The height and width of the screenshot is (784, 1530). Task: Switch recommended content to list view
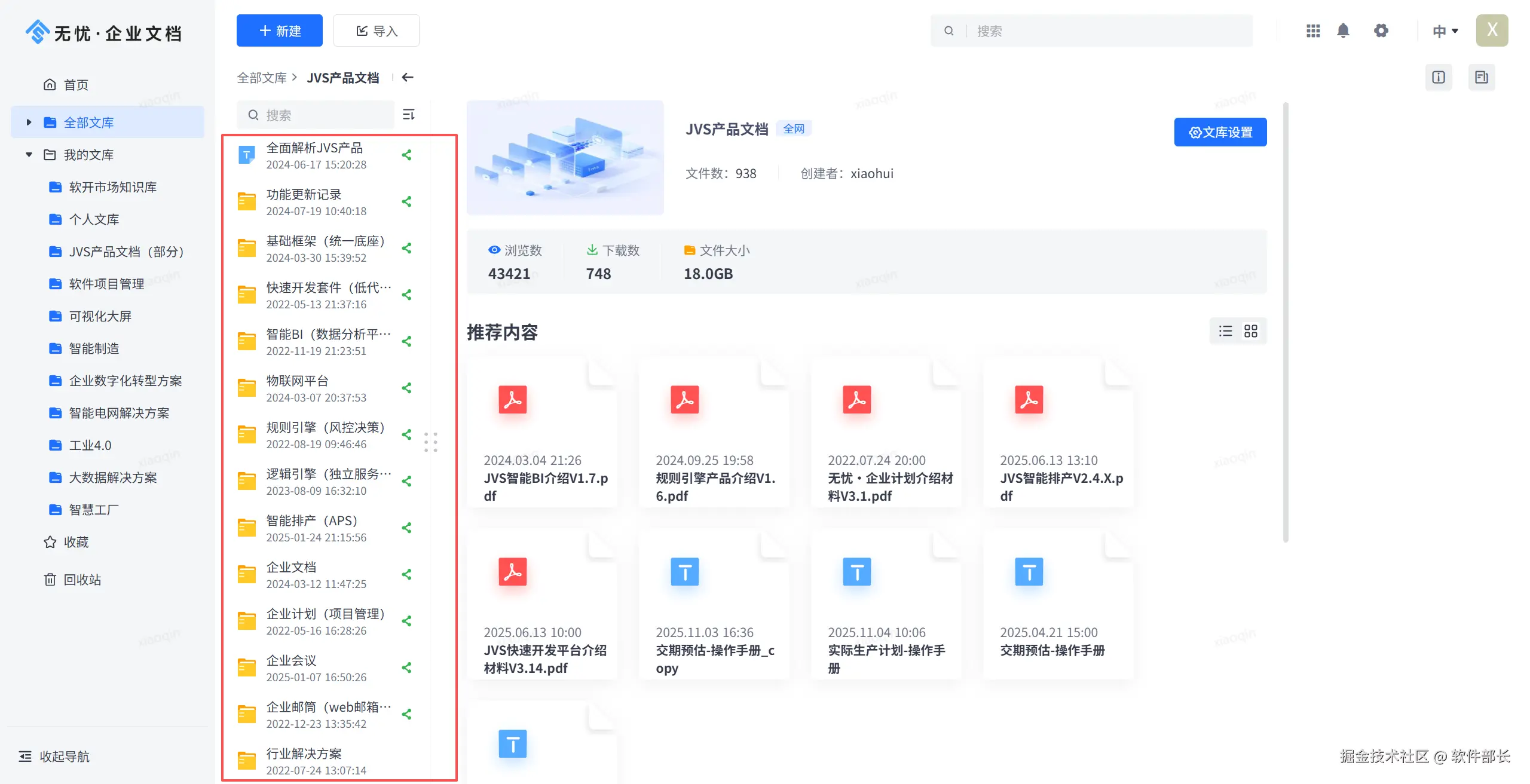[x=1225, y=331]
